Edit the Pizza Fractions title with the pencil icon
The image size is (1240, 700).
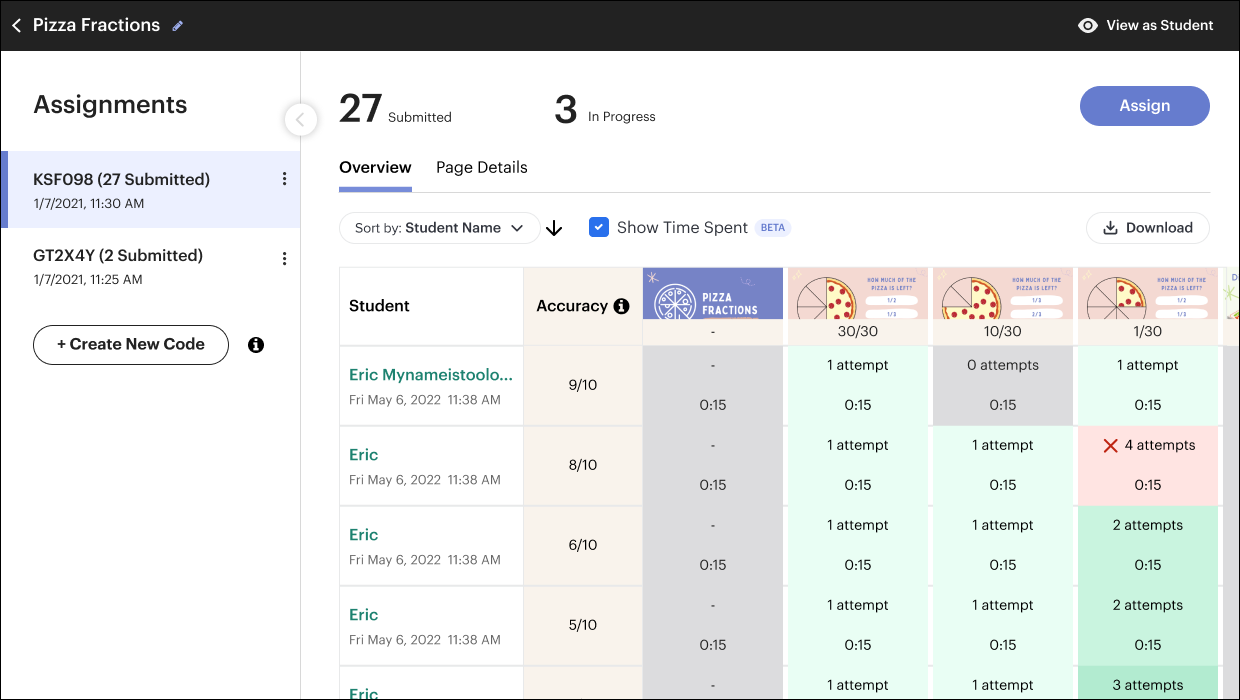178,26
